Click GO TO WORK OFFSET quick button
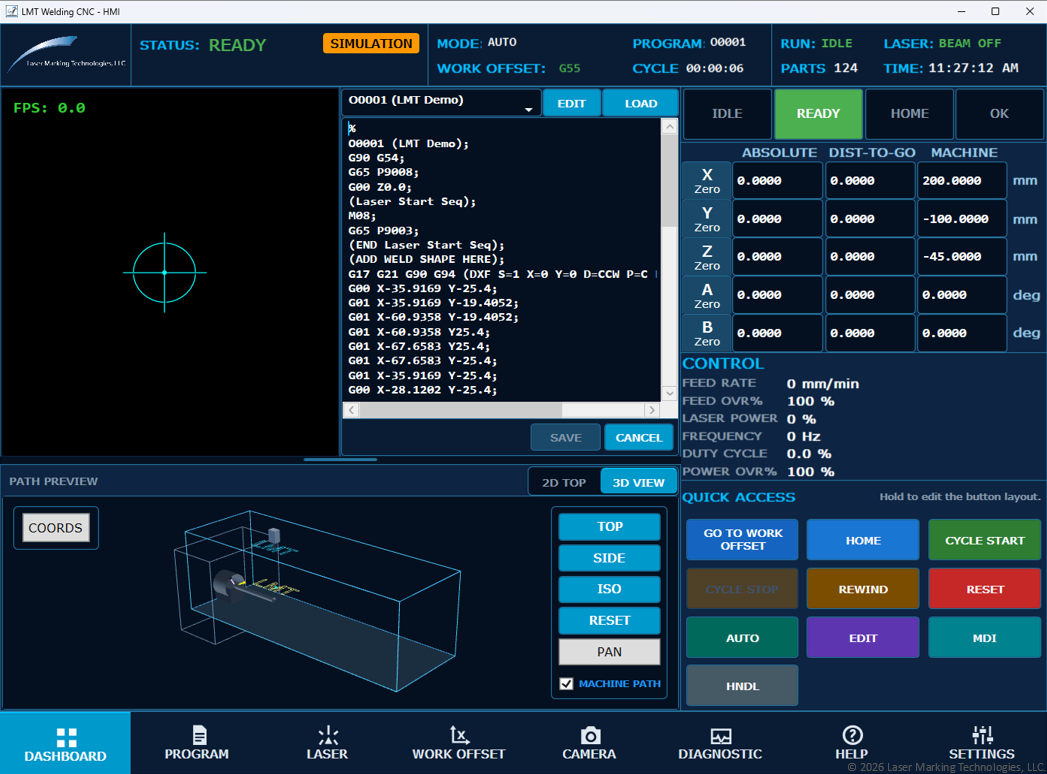Image resolution: width=1047 pixels, height=774 pixels. [x=743, y=540]
